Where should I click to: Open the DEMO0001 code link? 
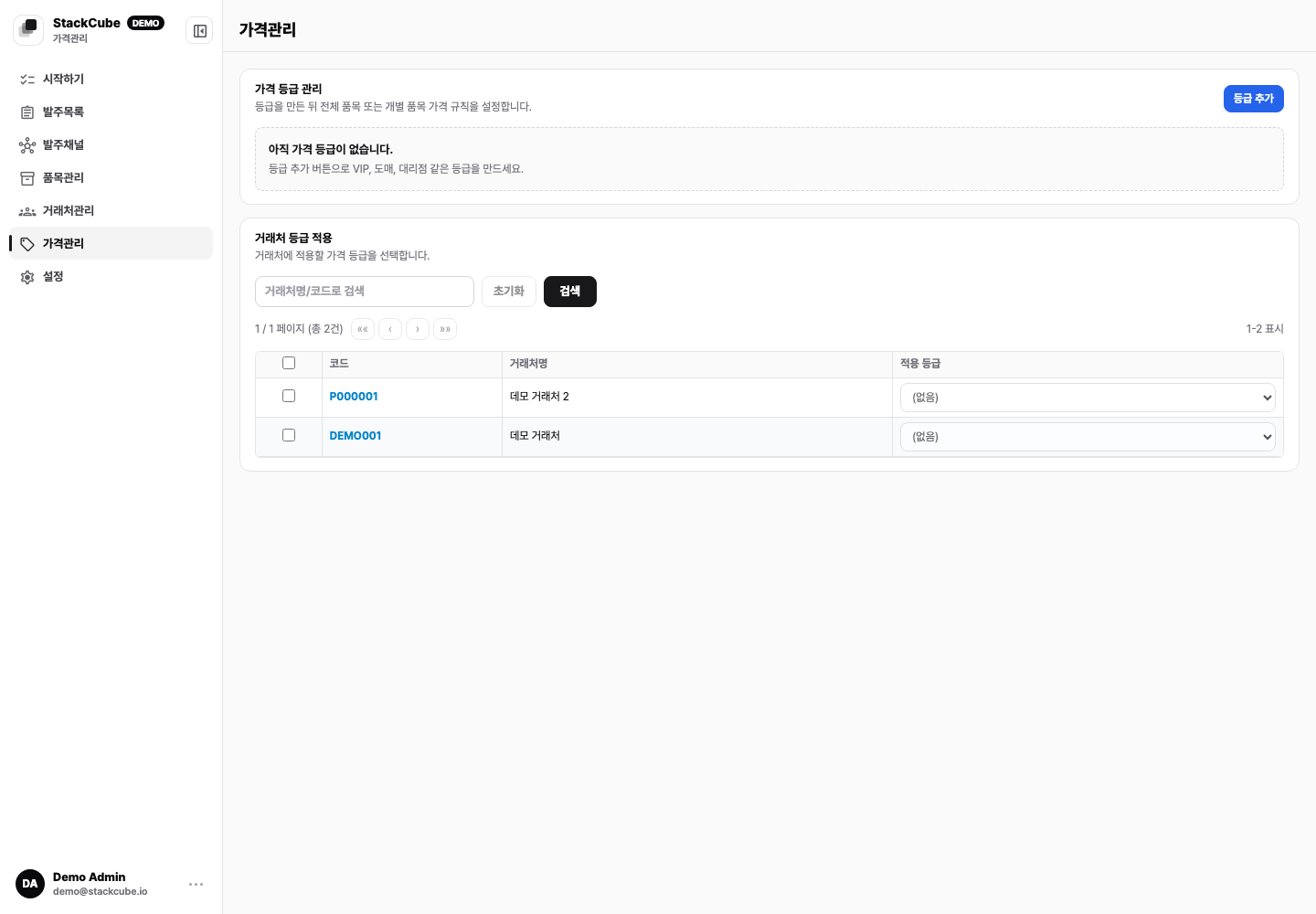pos(356,436)
